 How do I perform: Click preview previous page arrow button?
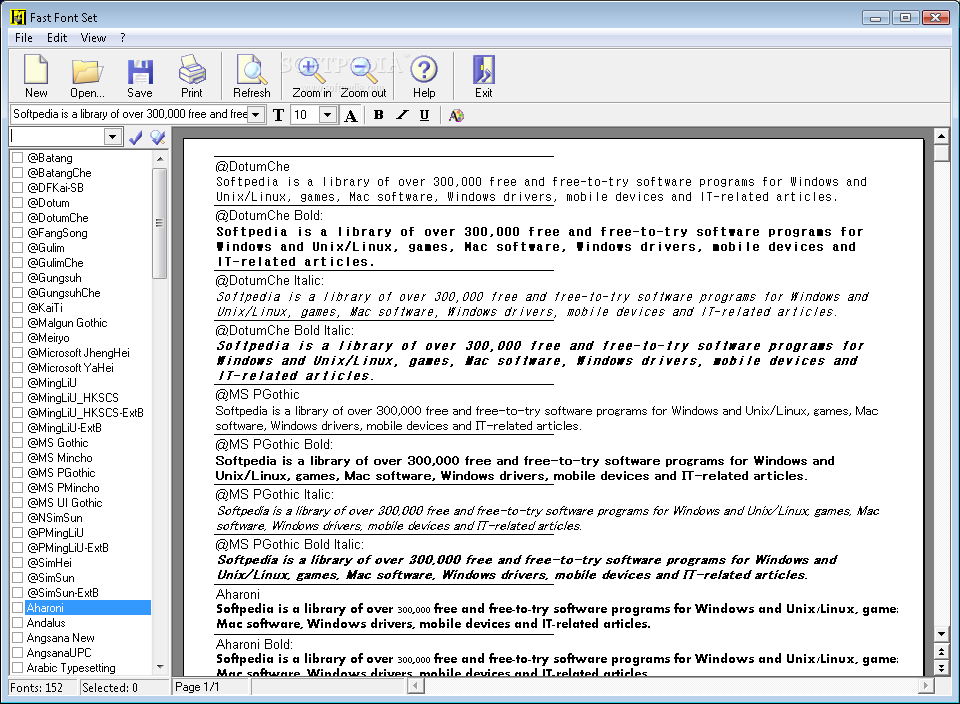[x=942, y=651]
